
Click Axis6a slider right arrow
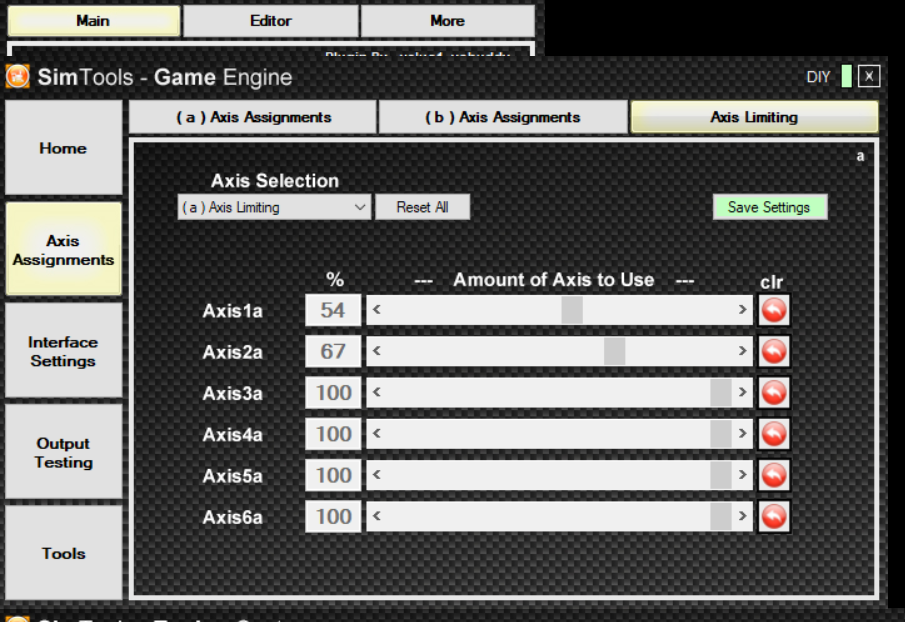tap(742, 516)
